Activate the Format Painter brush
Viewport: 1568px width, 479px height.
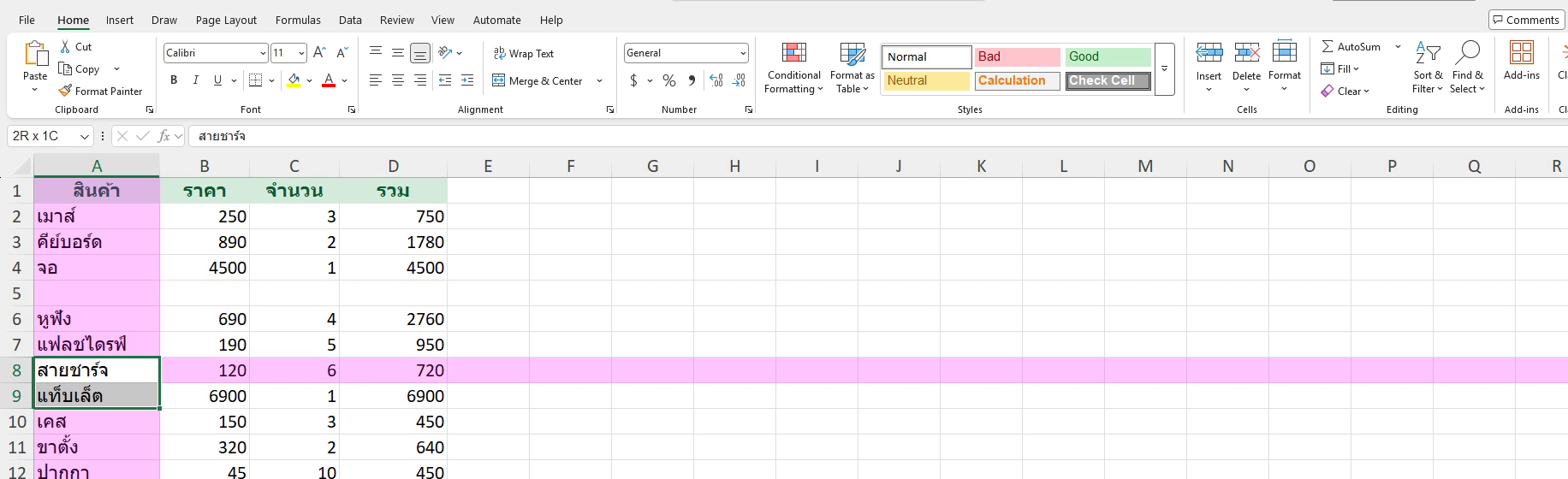pyautogui.click(x=65, y=91)
